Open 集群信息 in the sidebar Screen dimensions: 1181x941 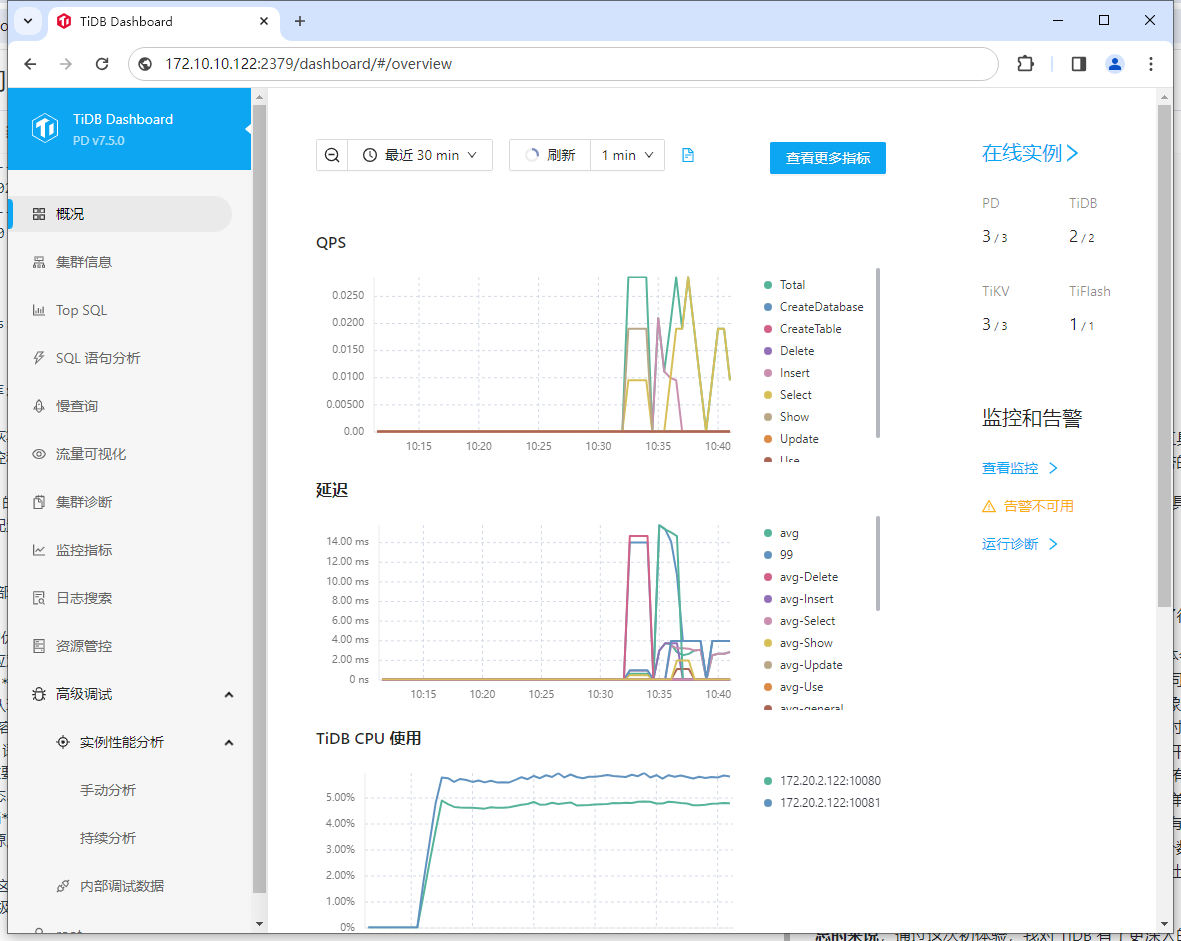click(x=84, y=262)
